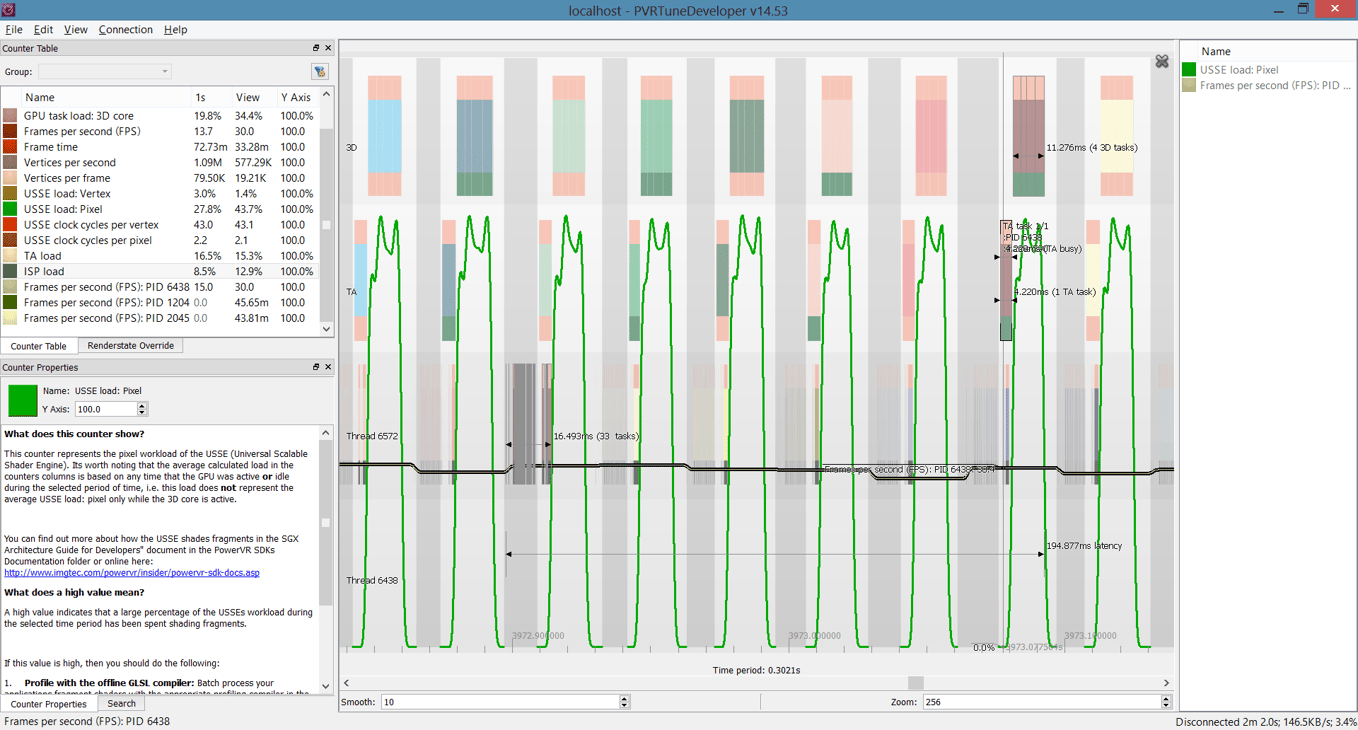Close the Counter Table panel with its X icon

click(327, 47)
